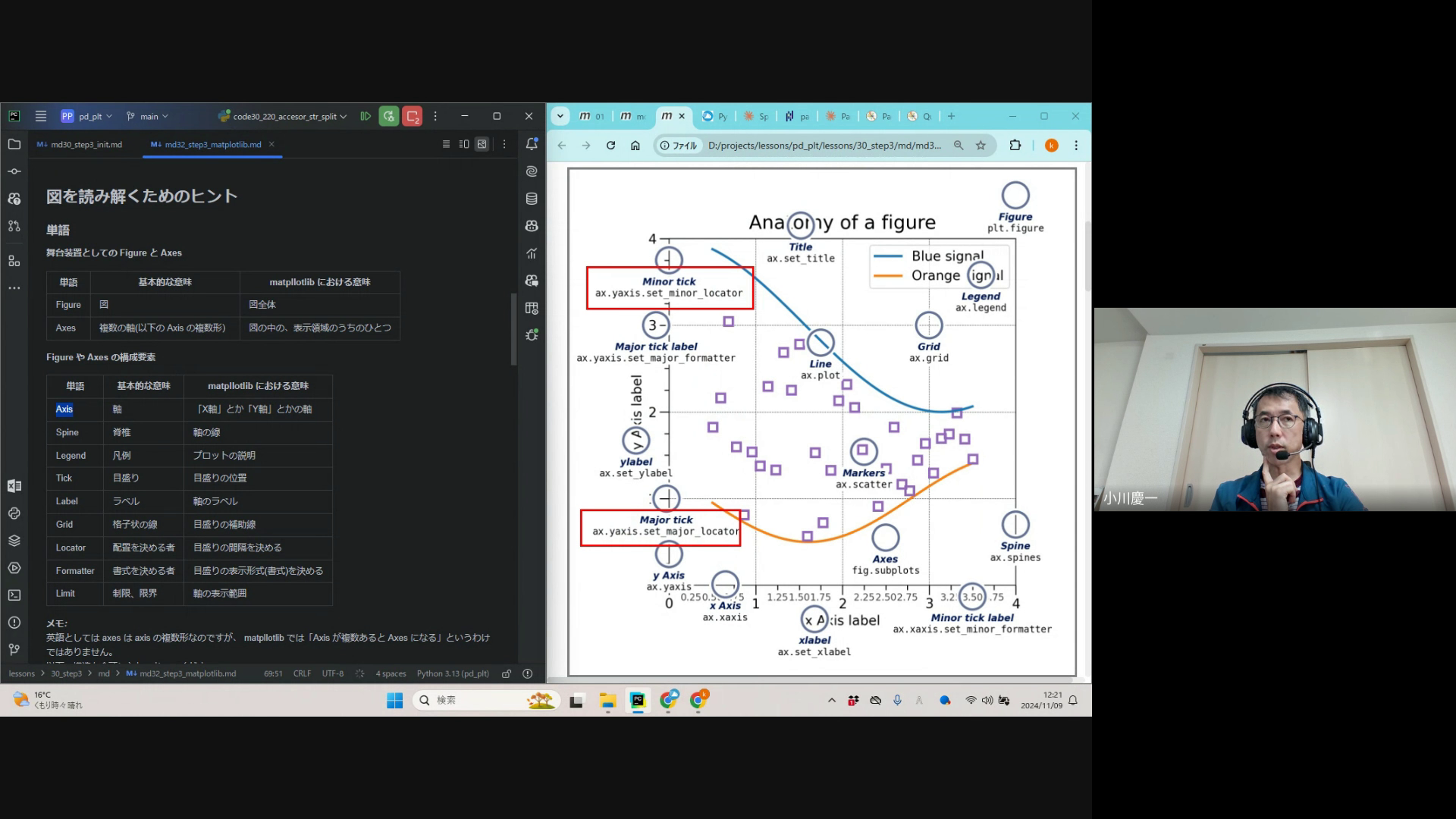
Task: Open the Project folder tool window
Action: [14, 144]
